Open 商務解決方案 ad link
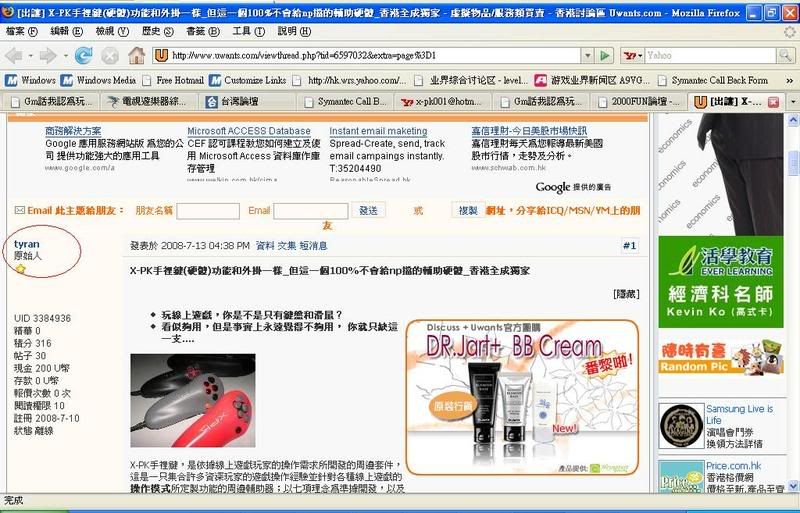 (73, 131)
